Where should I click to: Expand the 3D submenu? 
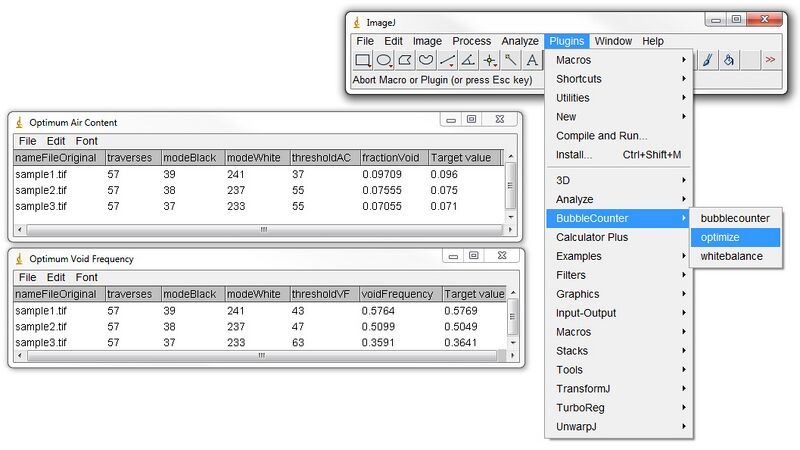click(618, 180)
